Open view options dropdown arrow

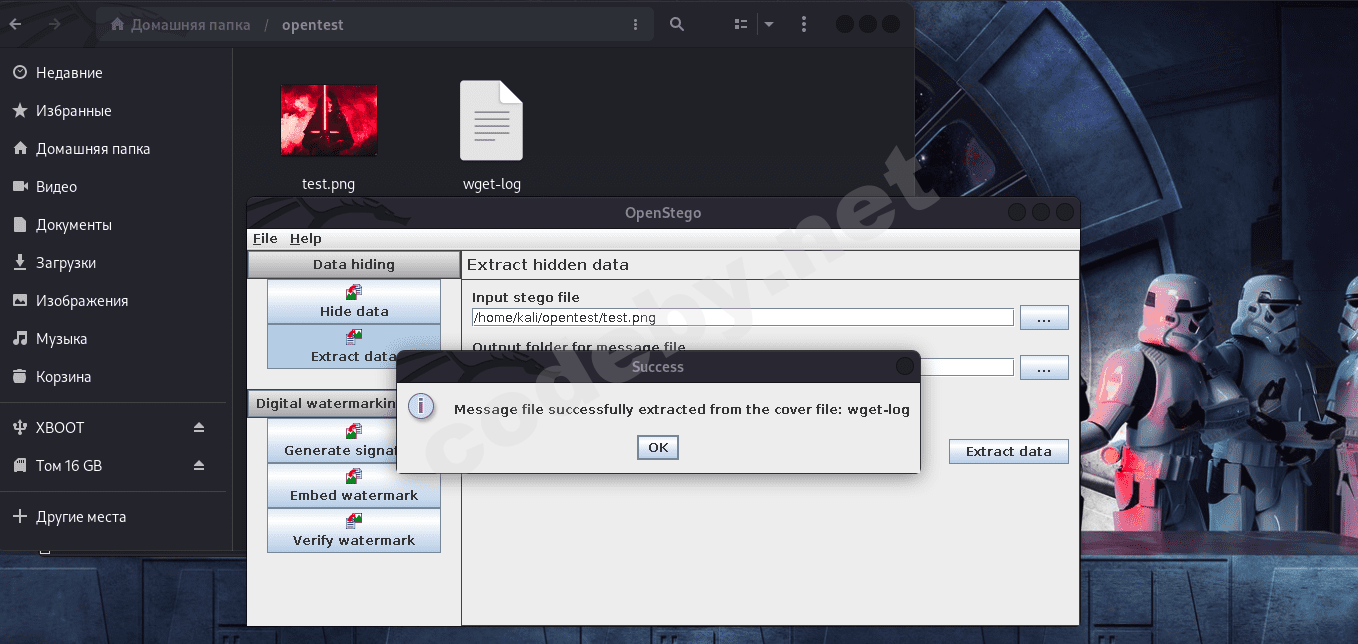pos(768,24)
